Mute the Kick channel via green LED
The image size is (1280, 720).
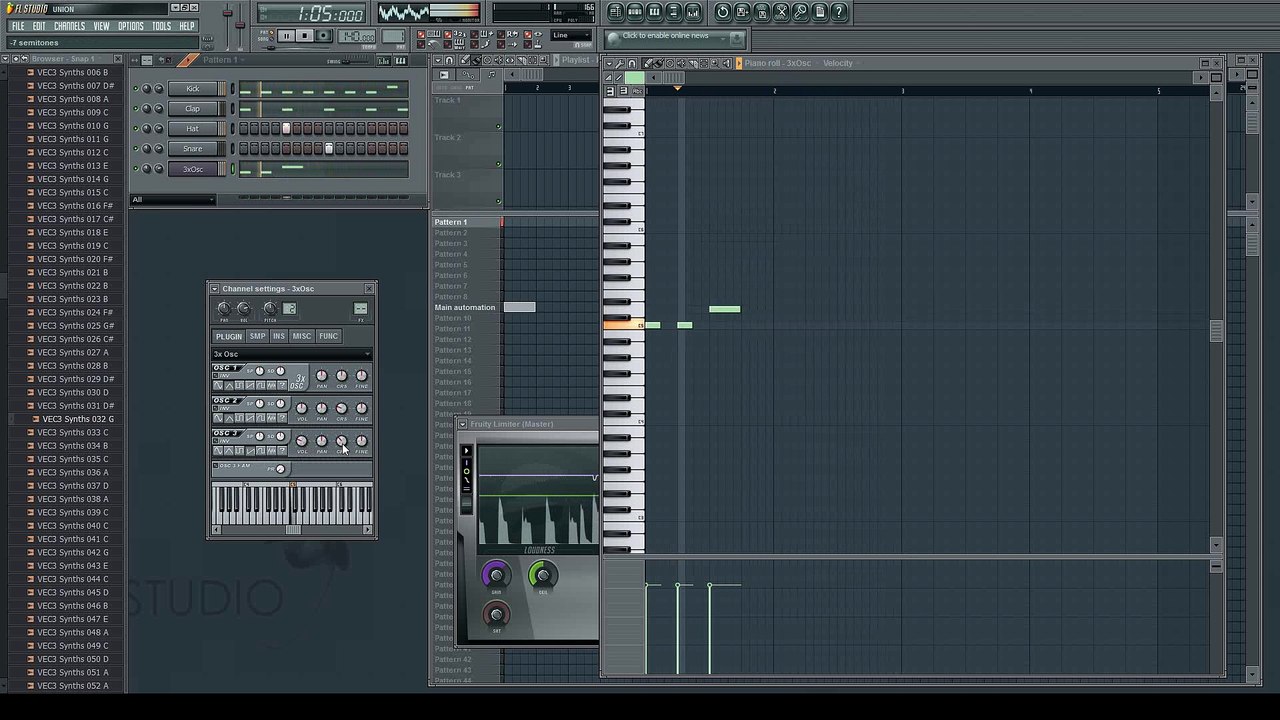(x=136, y=88)
